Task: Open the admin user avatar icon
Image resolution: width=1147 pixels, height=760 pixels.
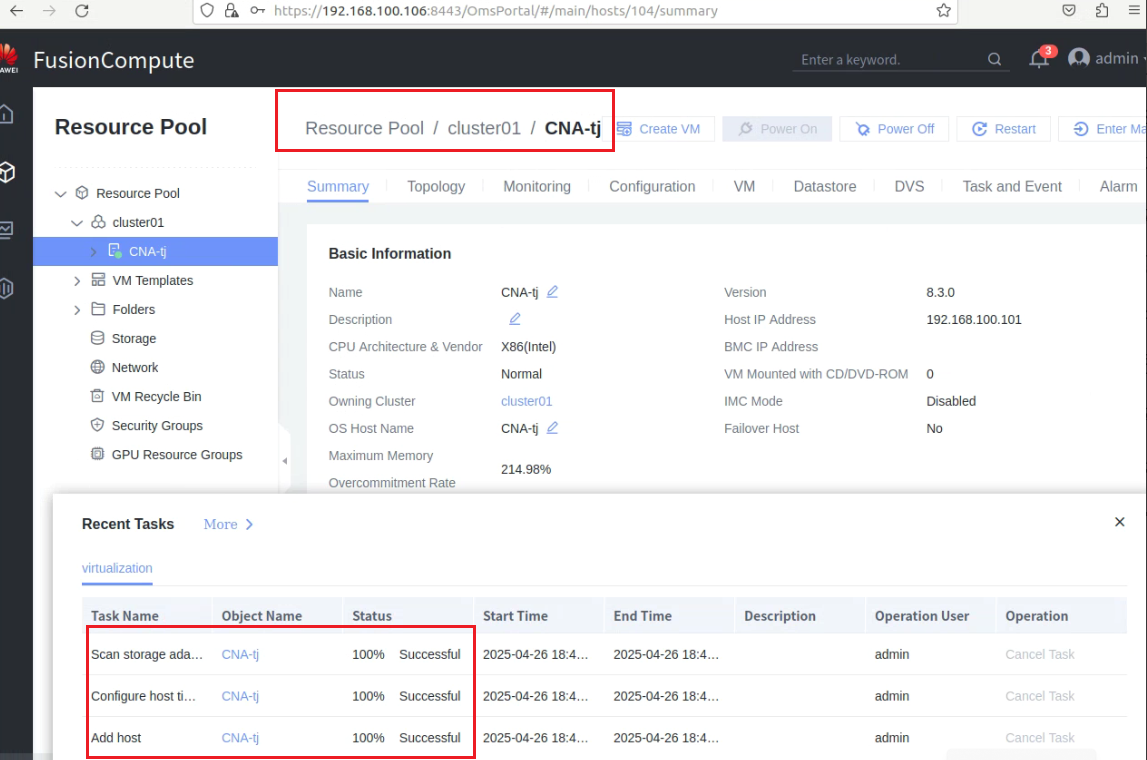Action: (x=1078, y=58)
